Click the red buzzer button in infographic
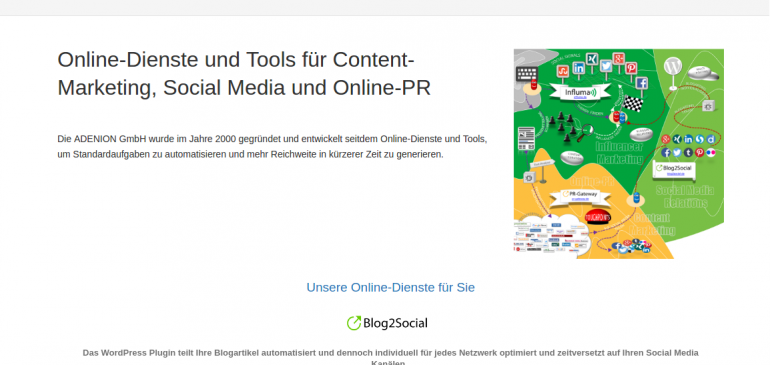The height and width of the screenshot is (365, 770). [598, 217]
